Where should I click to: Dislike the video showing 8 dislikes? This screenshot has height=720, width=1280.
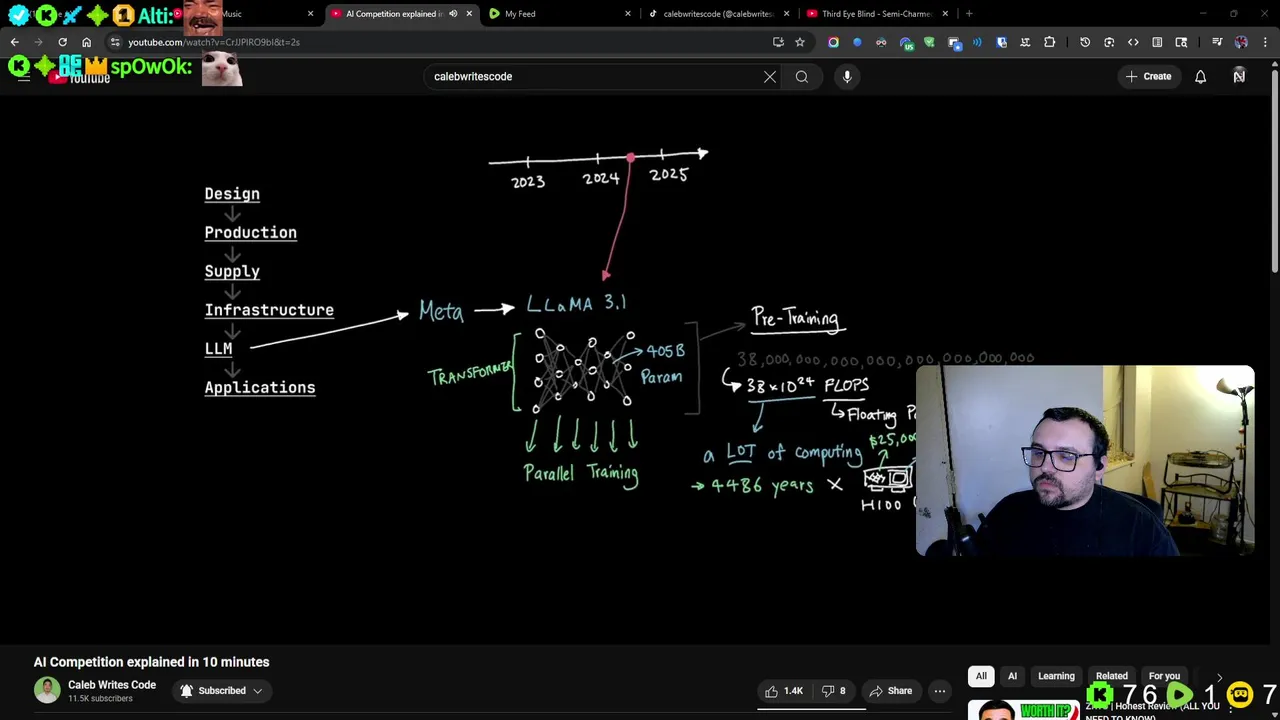(x=834, y=691)
